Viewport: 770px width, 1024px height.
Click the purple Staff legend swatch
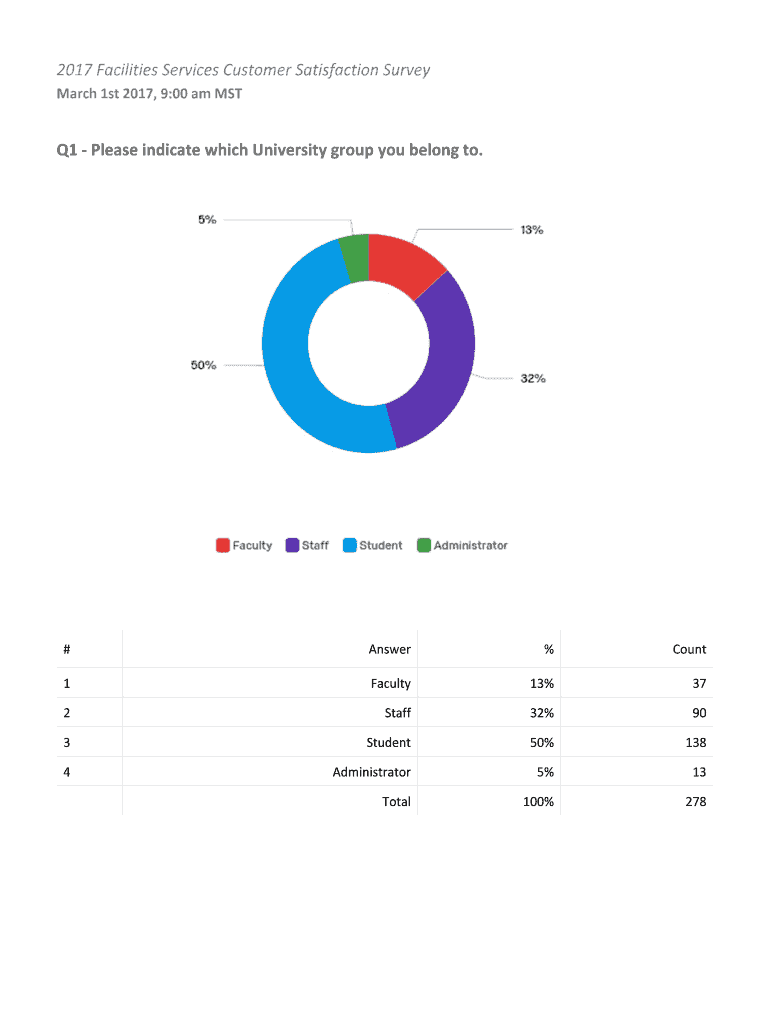[x=292, y=545]
